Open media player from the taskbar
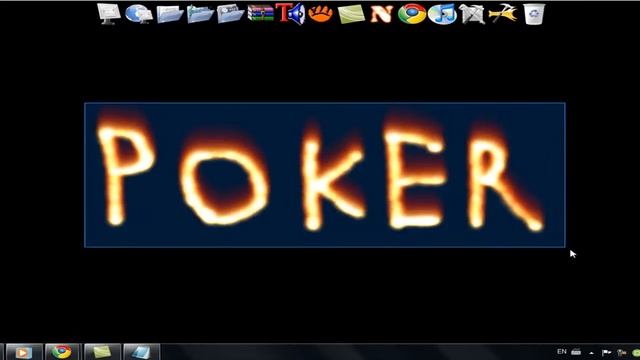The image size is (640, 360). tap(24, 352)
